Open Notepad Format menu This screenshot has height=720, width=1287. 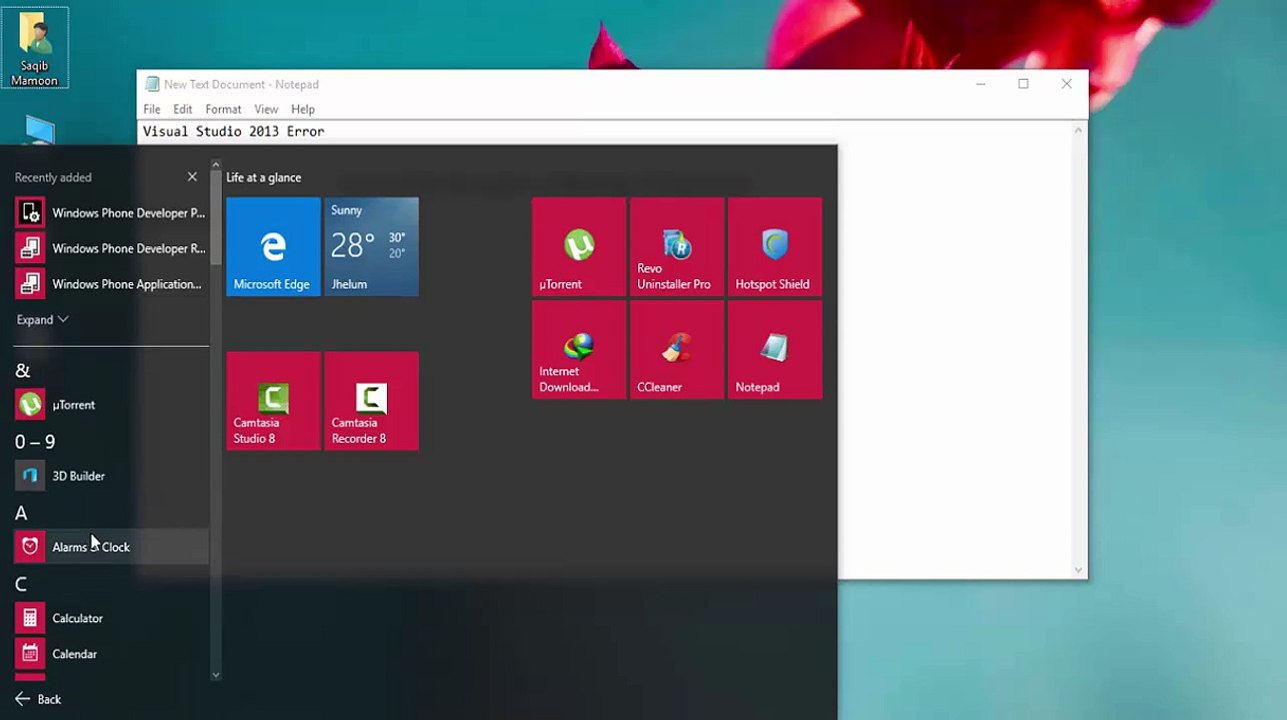point(223,109)
